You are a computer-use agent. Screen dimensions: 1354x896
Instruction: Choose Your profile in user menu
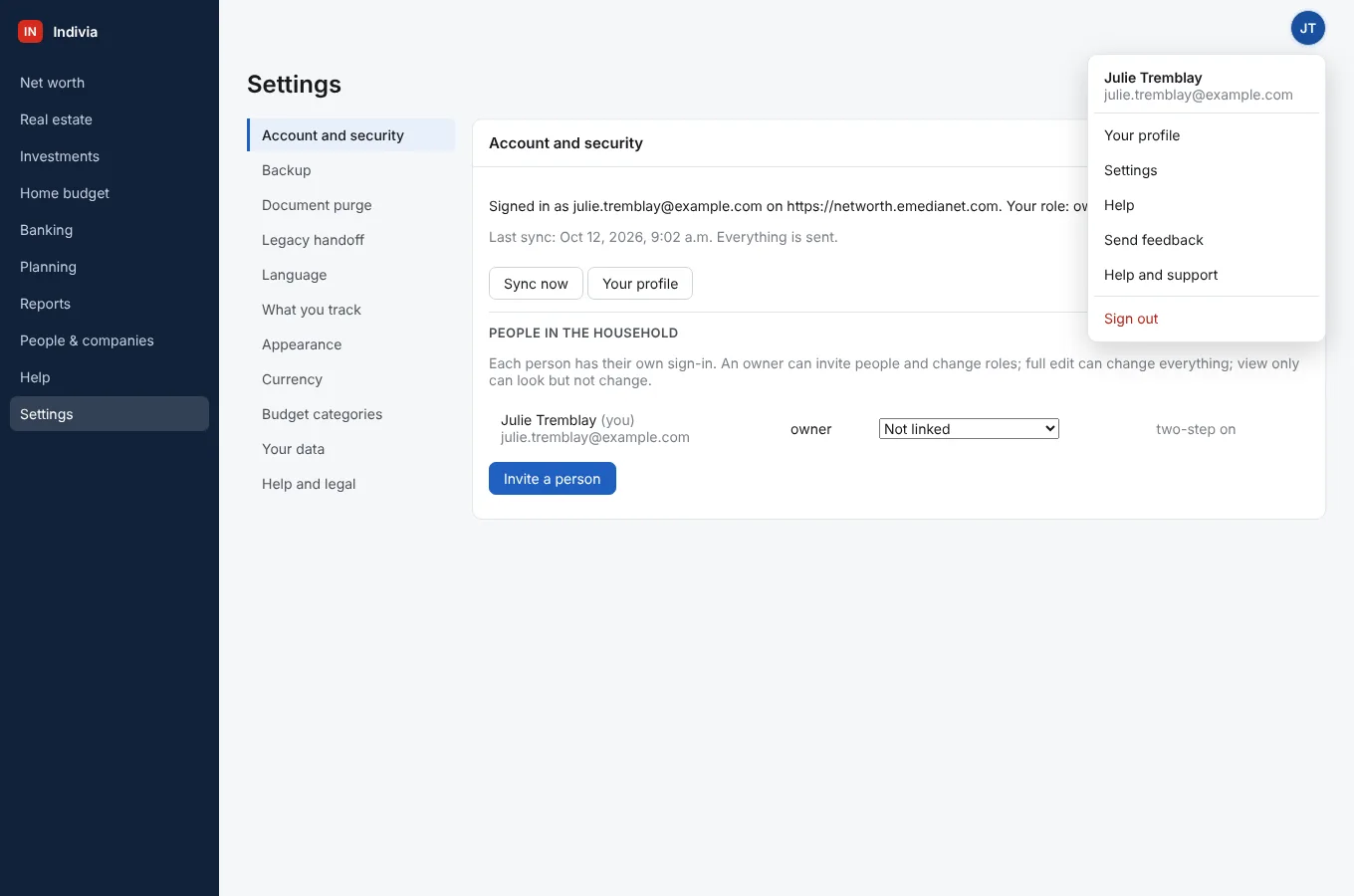(1207, 135)
